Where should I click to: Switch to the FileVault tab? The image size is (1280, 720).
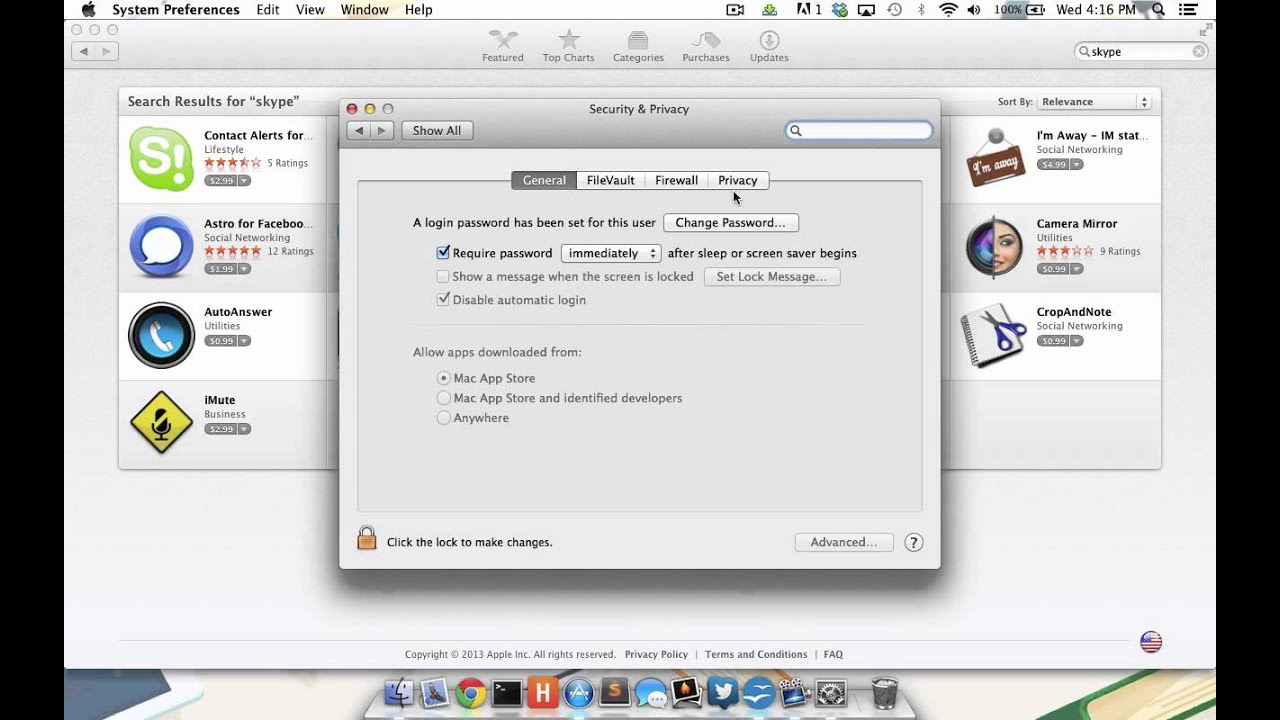[611, 180]
